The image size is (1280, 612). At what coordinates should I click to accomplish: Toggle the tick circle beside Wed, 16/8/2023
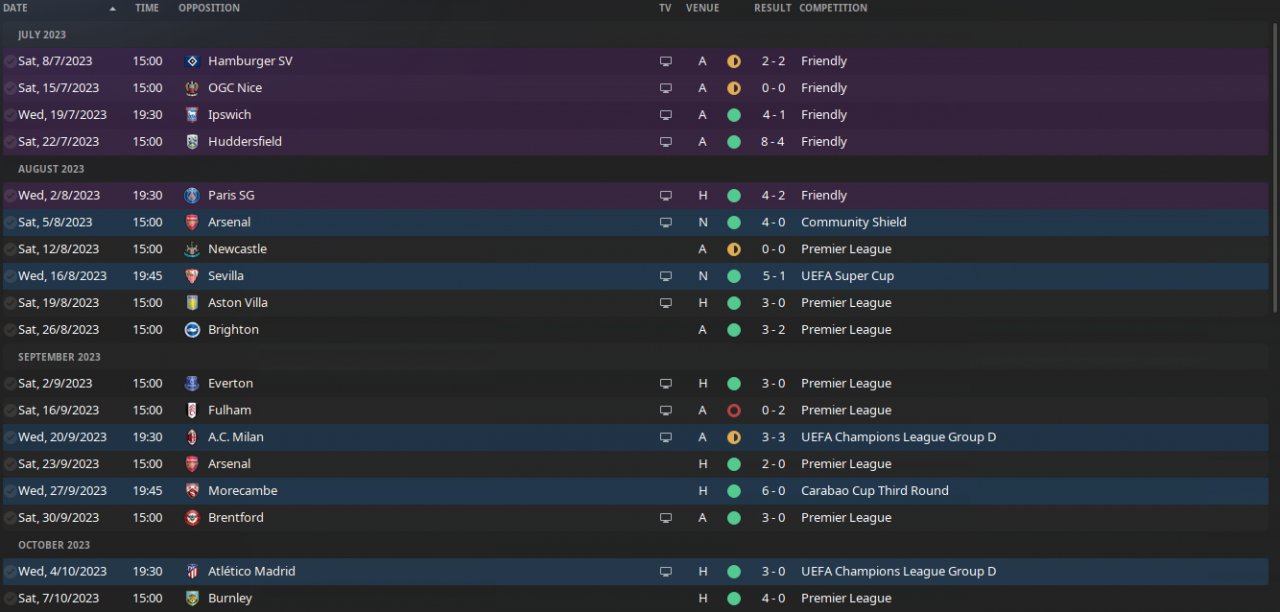tap(10, 276)
